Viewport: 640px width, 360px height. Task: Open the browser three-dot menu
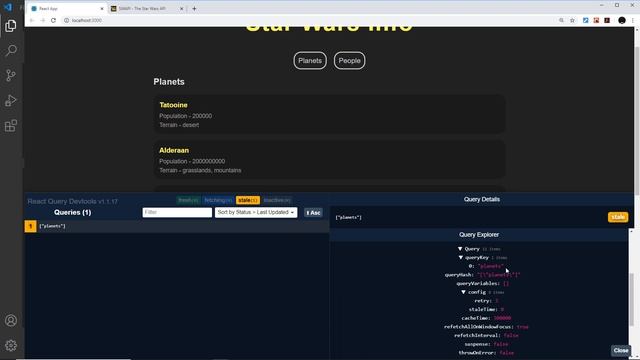pyautogui.click(x=633, y=20)
